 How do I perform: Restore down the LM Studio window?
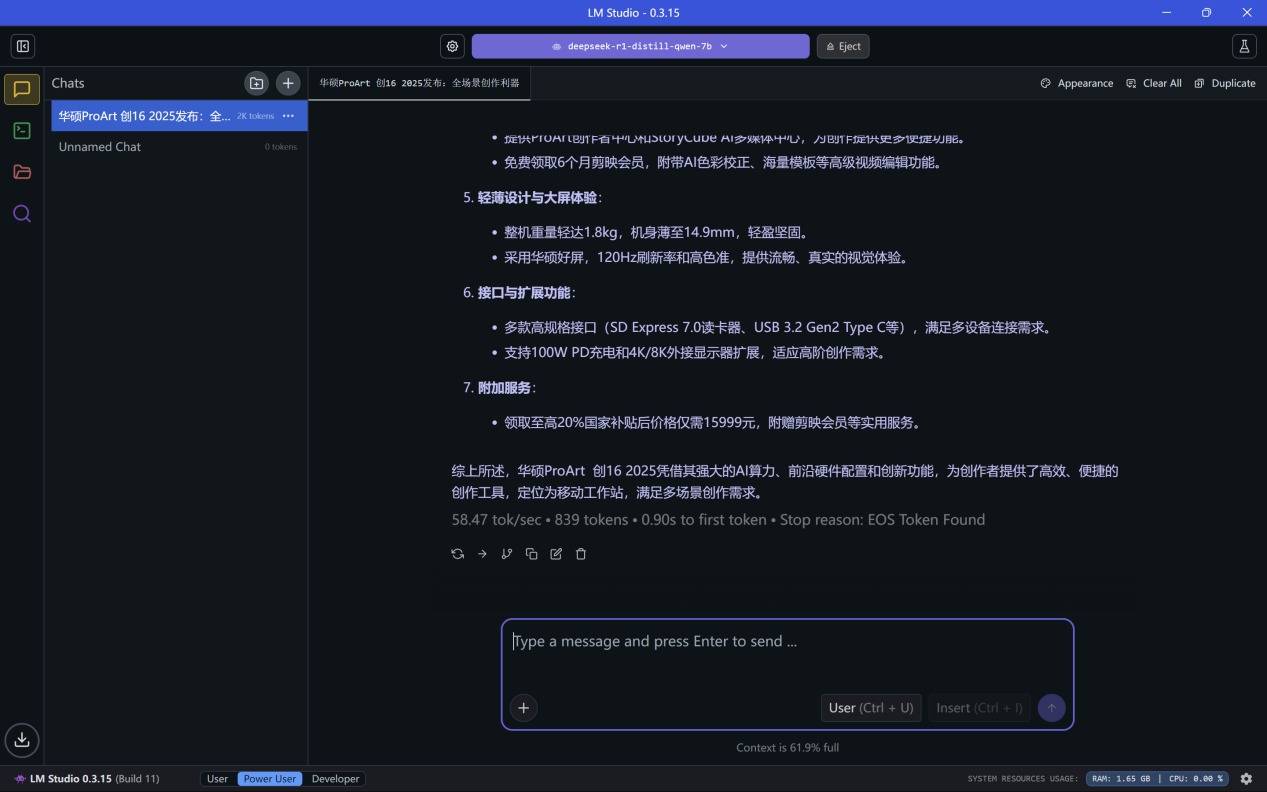click(1207, 12)
